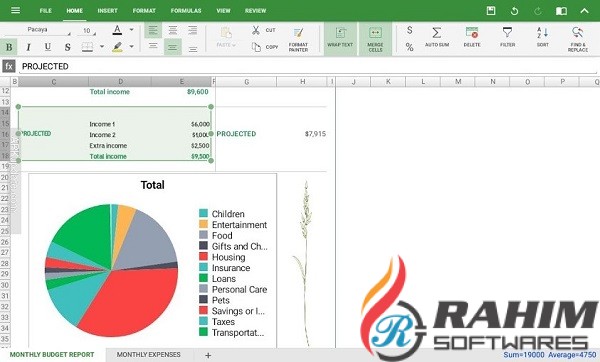Apply cell borders icon
Screen dimensions: 600x362
(x=87, y=47)
